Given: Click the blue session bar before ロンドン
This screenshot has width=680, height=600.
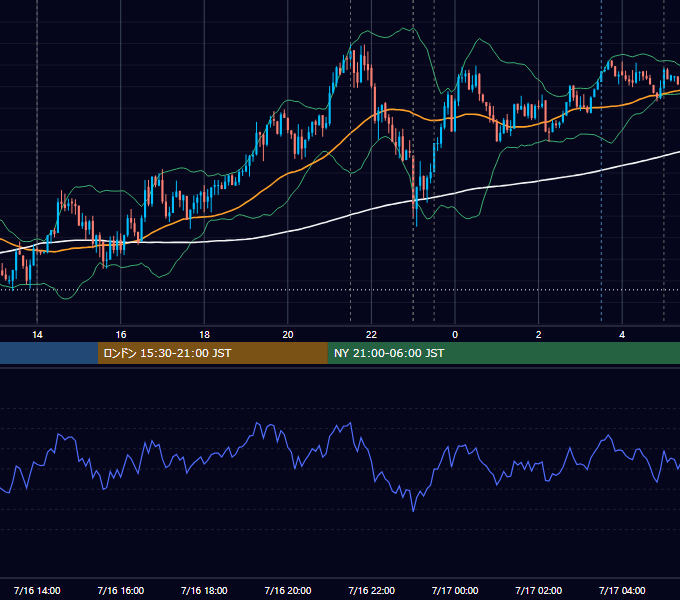Looking at the screenshot, I should [x=49, y=353].
